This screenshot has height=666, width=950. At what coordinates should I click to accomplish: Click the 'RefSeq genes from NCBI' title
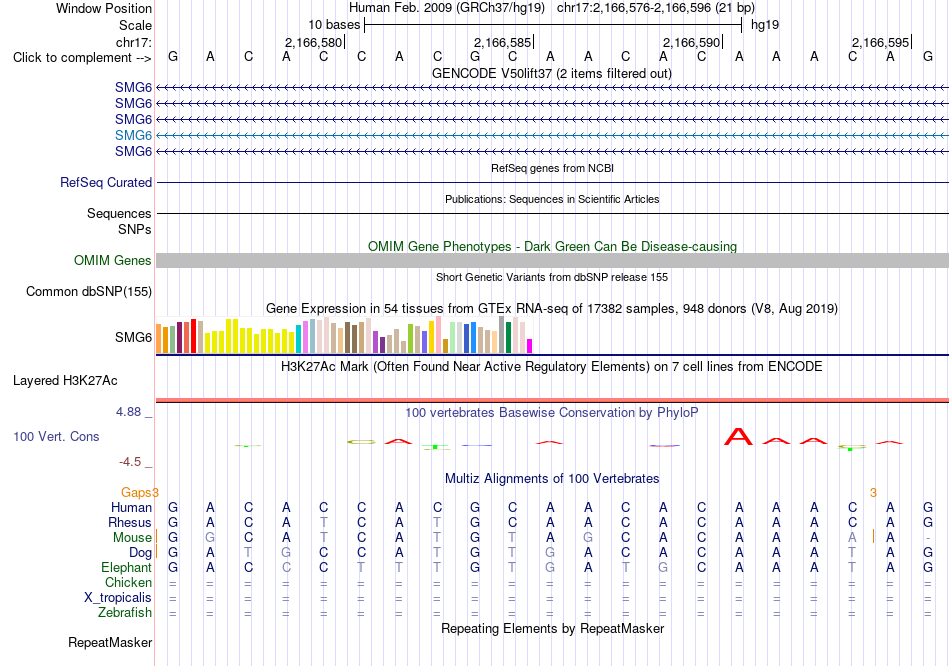pos(552,168)
